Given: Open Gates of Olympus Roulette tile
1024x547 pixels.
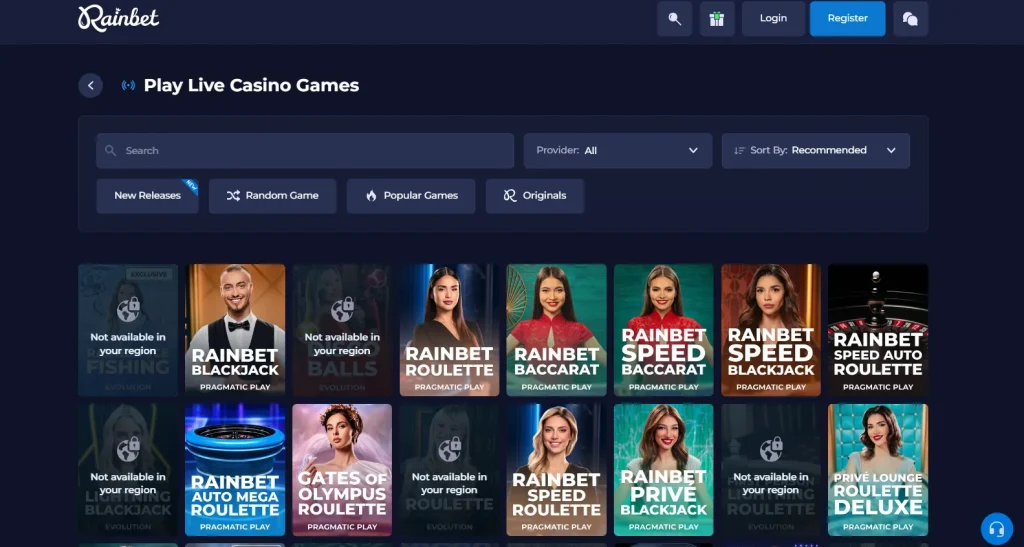Looking at the screenshot, I should [342, 470].
